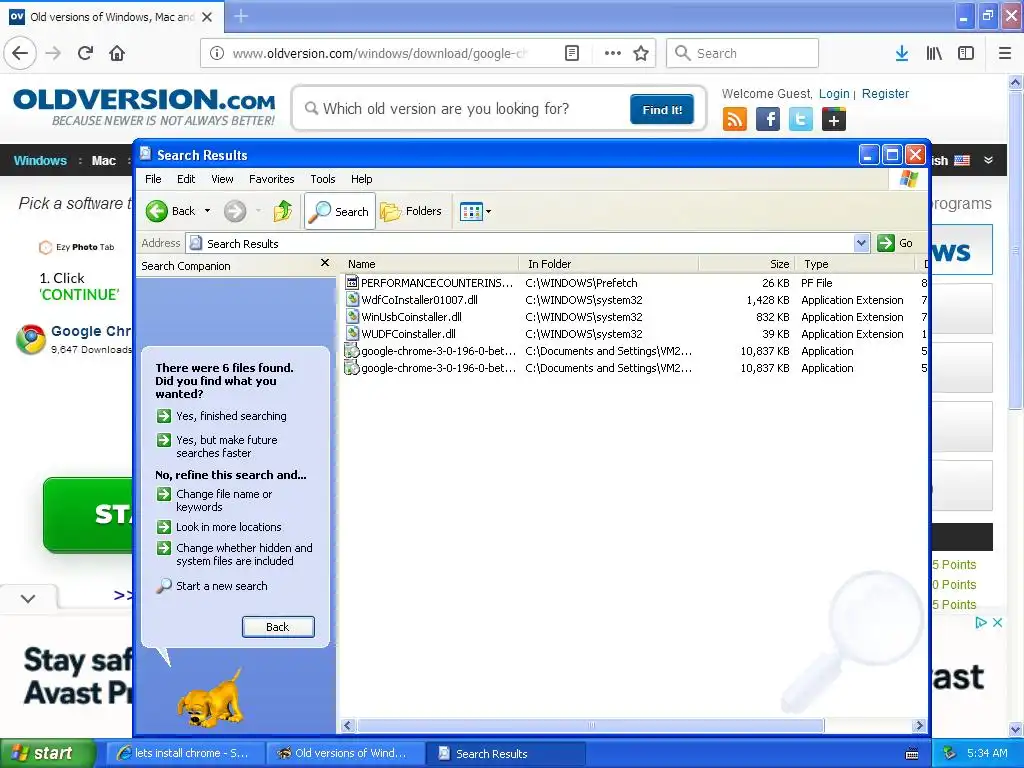The image size is (1024, 768).
Task: Open Firefox library icon
Action: click(934, 53)
